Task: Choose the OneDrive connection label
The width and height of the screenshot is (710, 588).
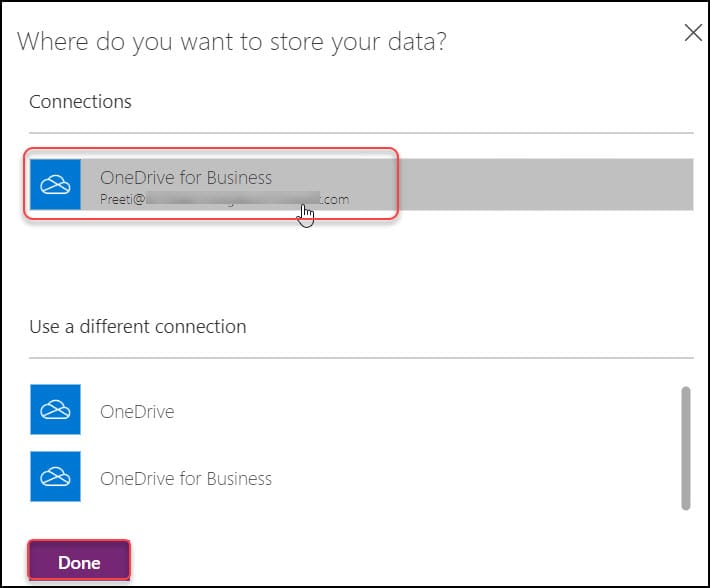Action: (x=137, y=411)
